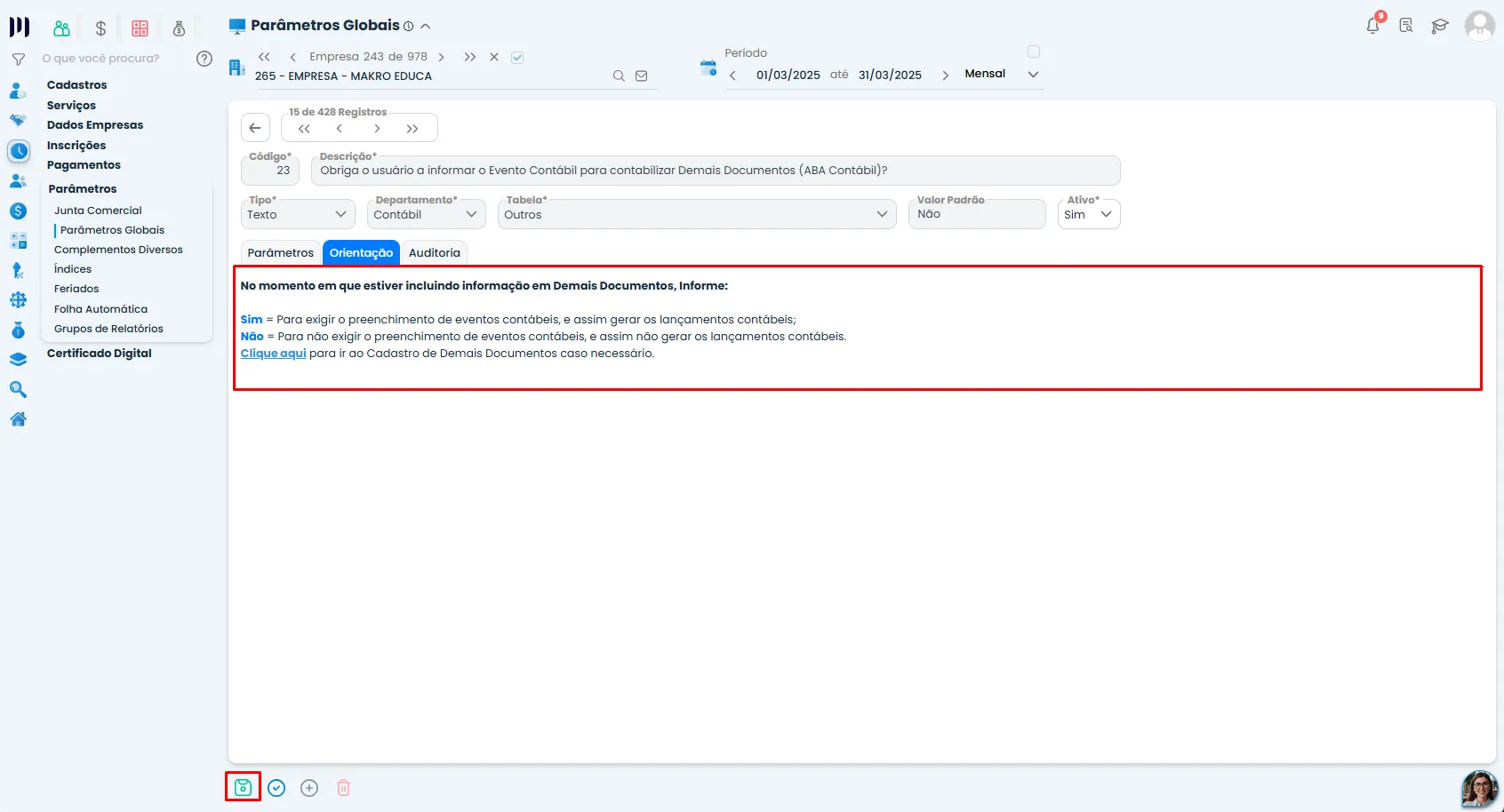The width and height of the screenshot is (1504, 812).
Task: Click the red trash delete icon
Action: [343, 788]
